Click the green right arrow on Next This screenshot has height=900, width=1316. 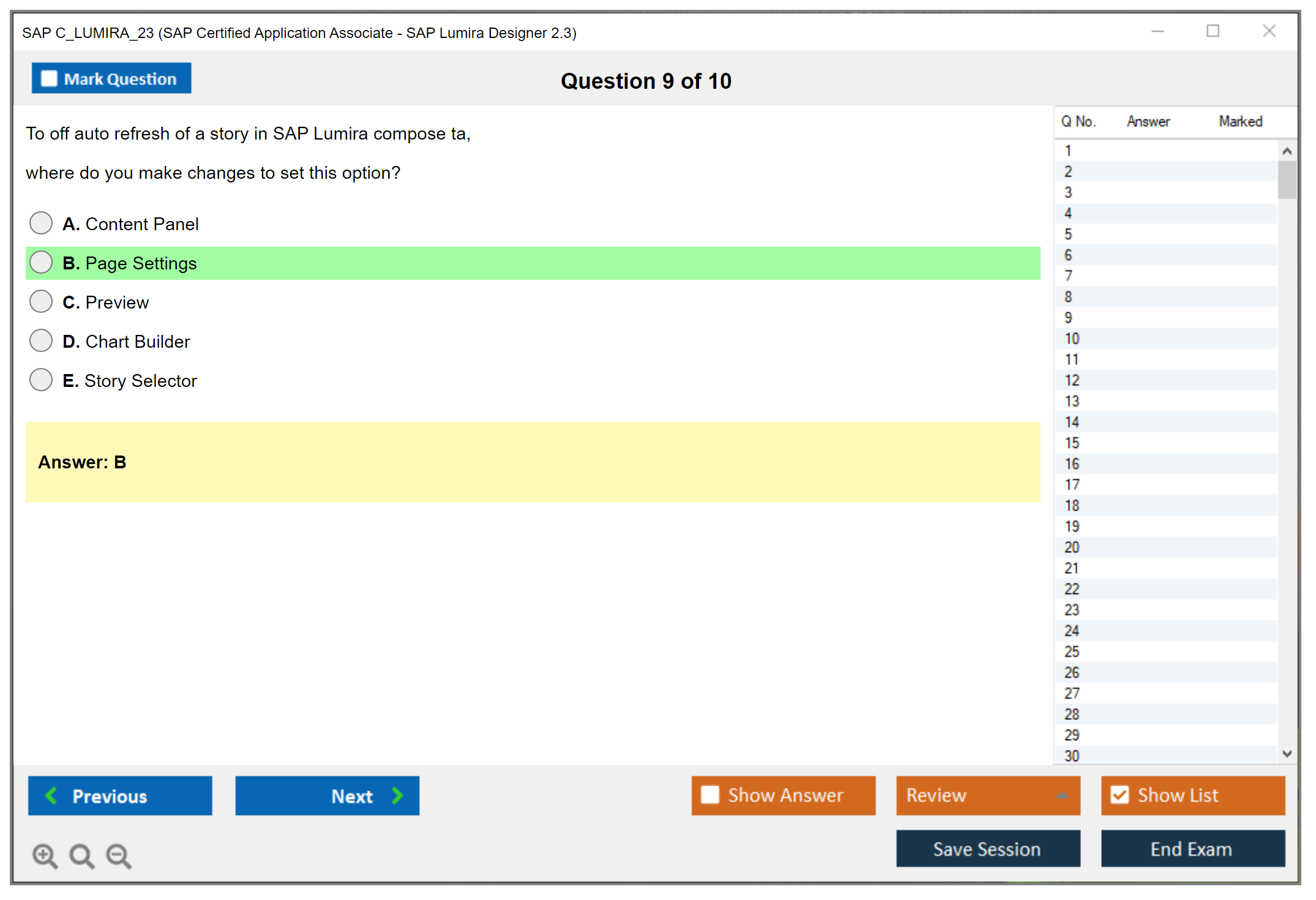[x=397, y=795]
